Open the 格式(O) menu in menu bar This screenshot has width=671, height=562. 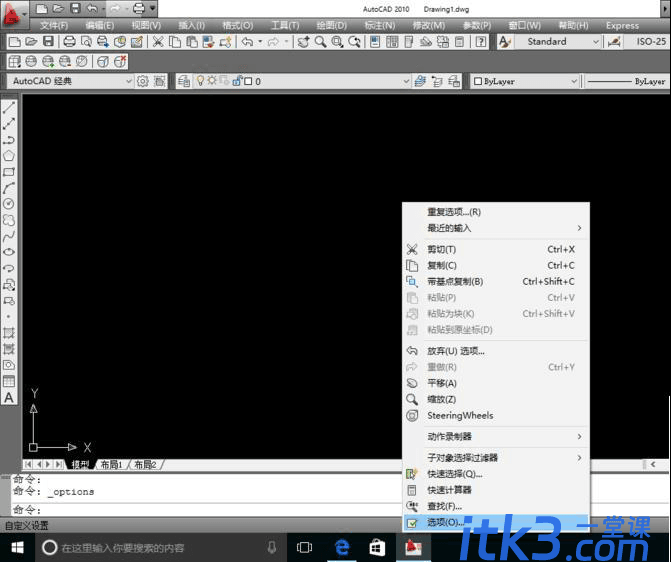[238, 26]
